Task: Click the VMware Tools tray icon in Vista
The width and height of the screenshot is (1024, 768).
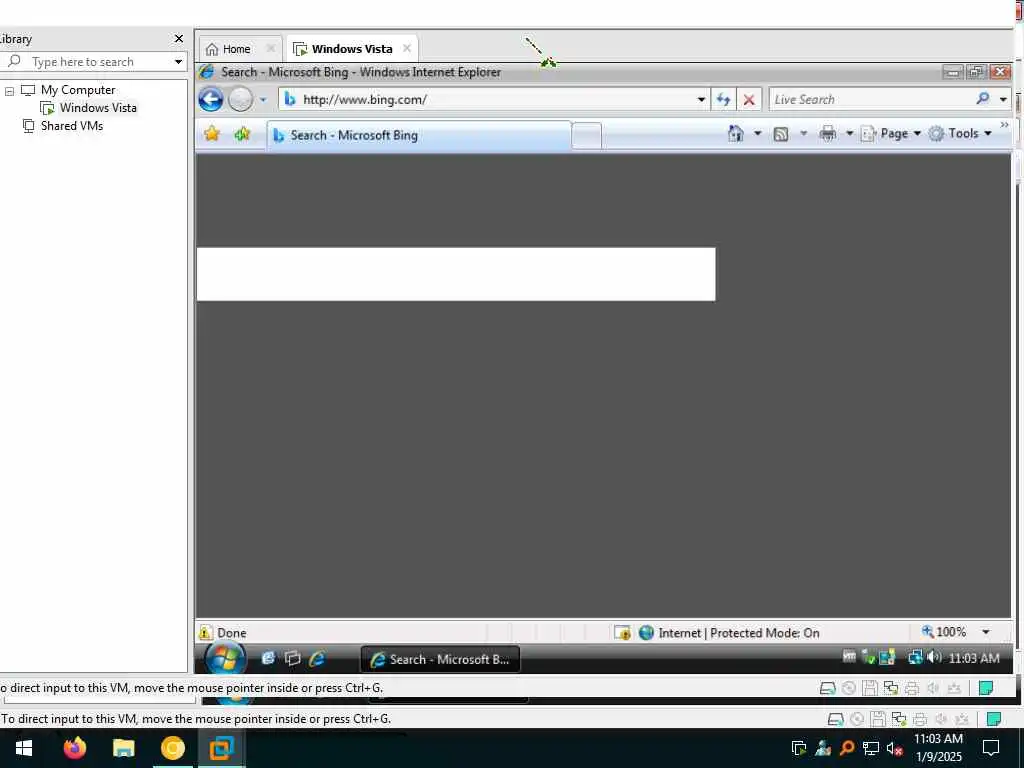Action: click(x=849, y=657)
